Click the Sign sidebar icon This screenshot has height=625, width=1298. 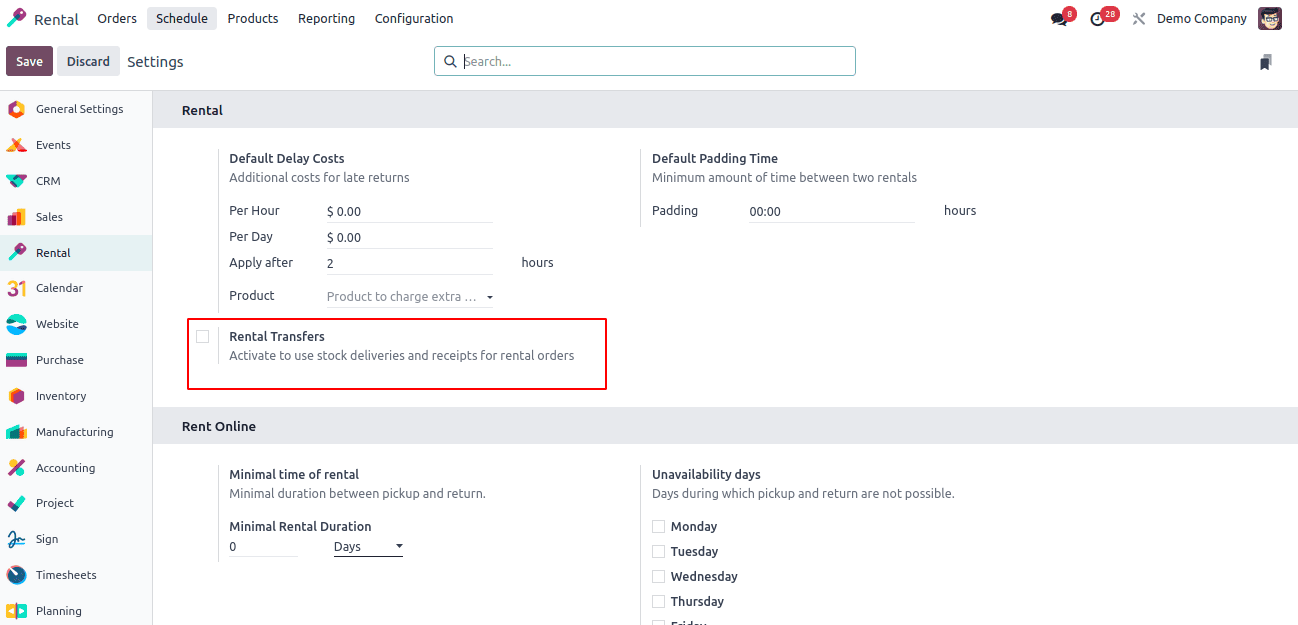tap(16, 539)
